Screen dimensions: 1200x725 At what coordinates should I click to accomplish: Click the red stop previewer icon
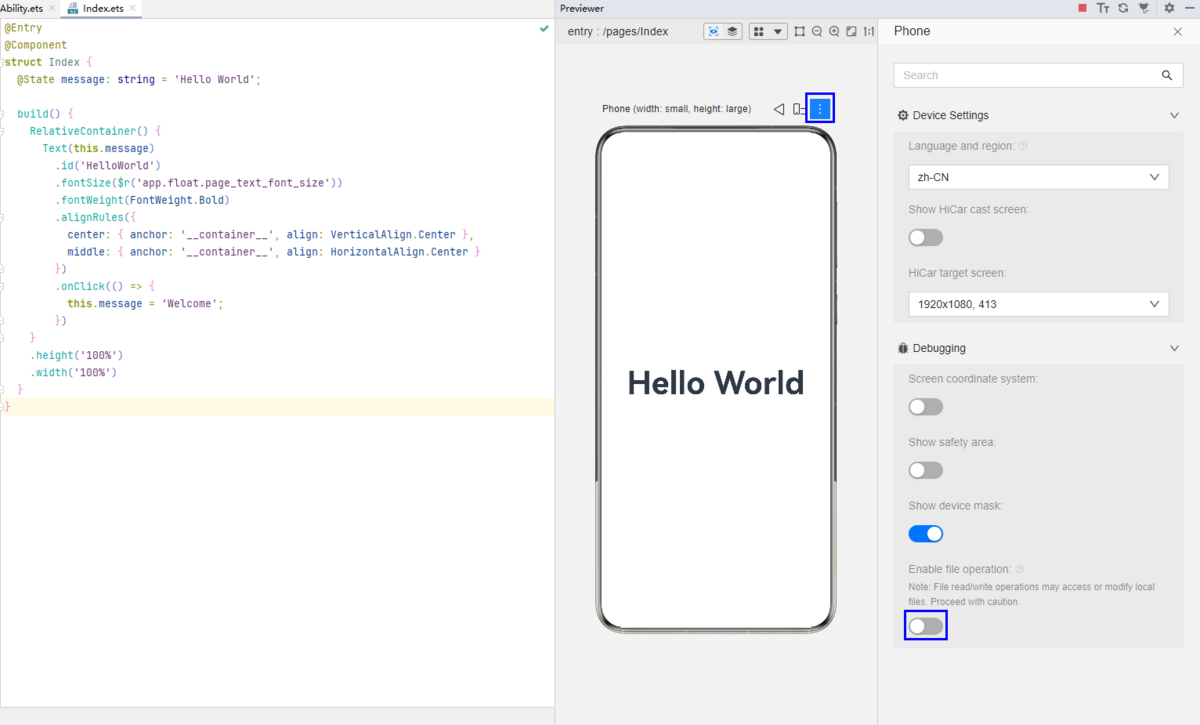point(1082,8)
